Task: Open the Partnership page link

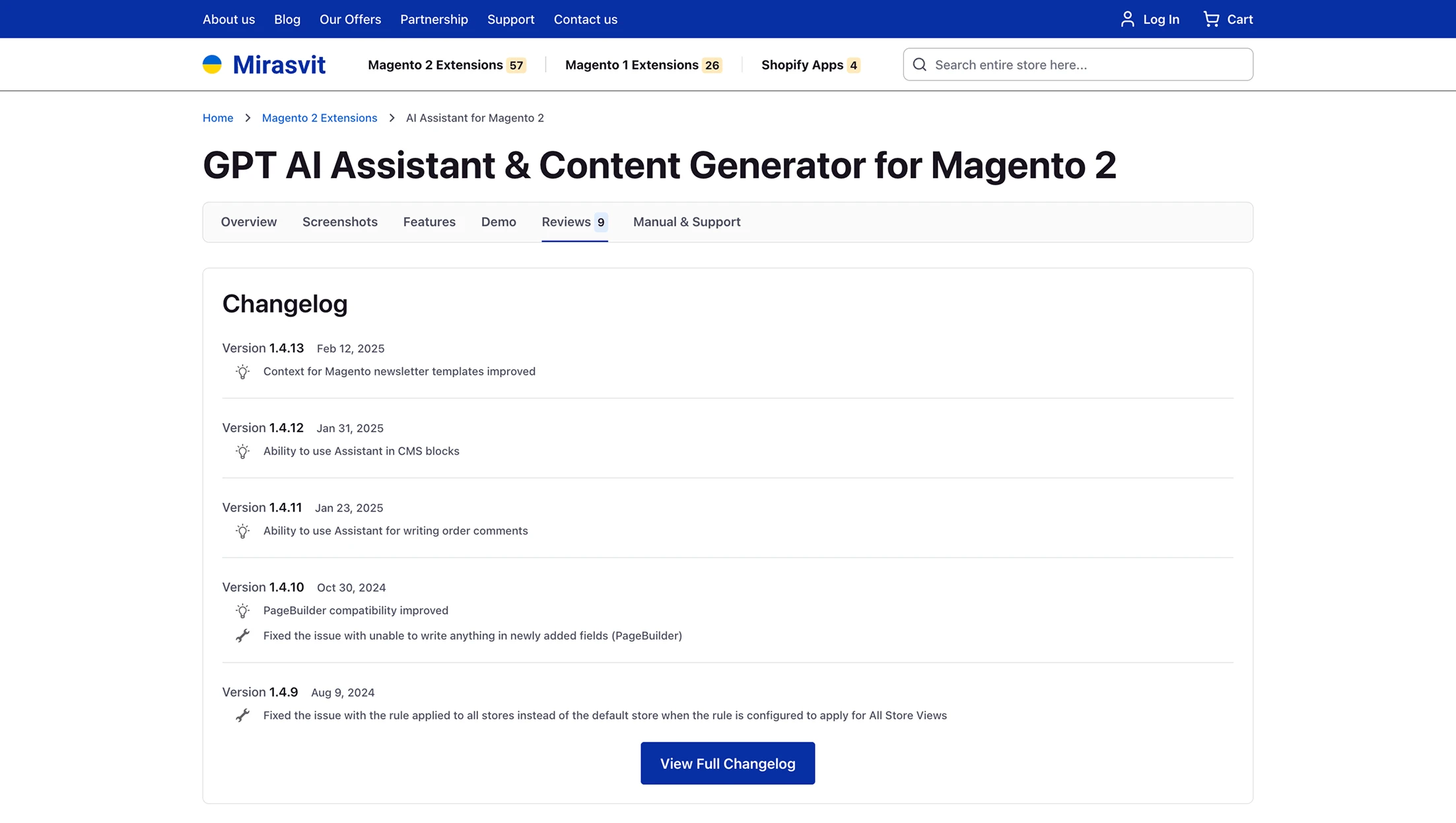Action: (x=434, y=19)
